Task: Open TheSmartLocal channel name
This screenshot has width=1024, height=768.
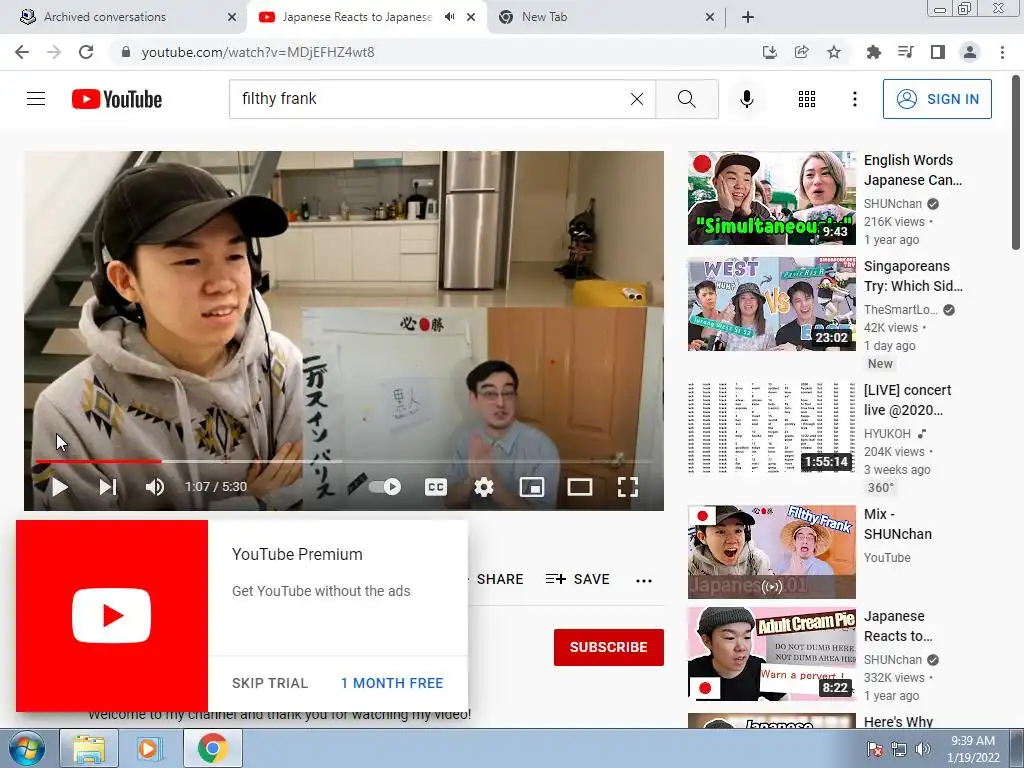Action: [x=901, y=310]
